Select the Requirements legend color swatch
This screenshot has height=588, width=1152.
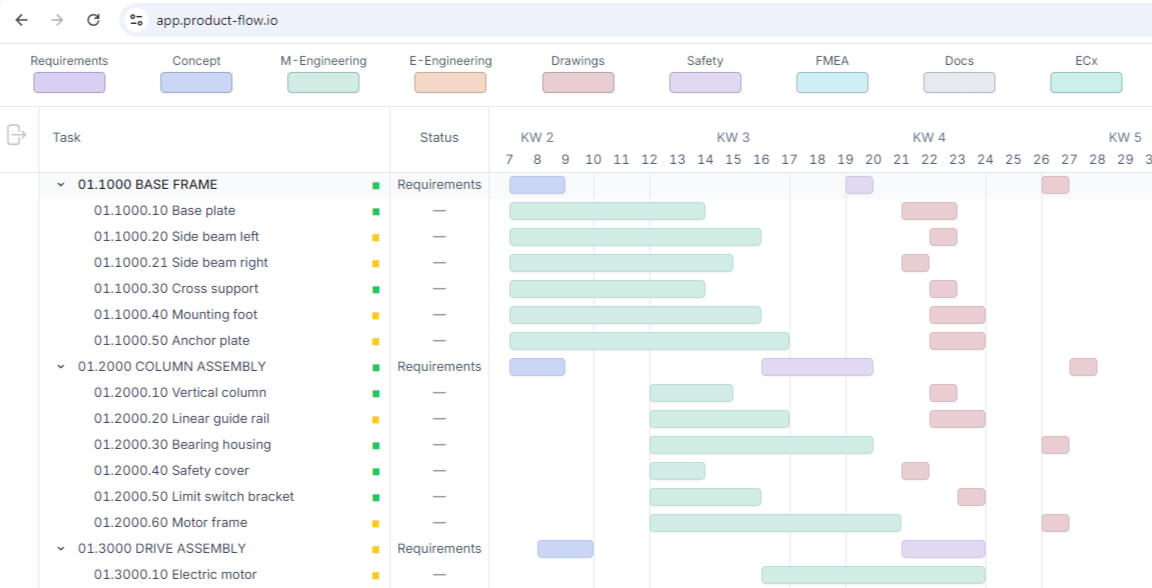(69, 83)
